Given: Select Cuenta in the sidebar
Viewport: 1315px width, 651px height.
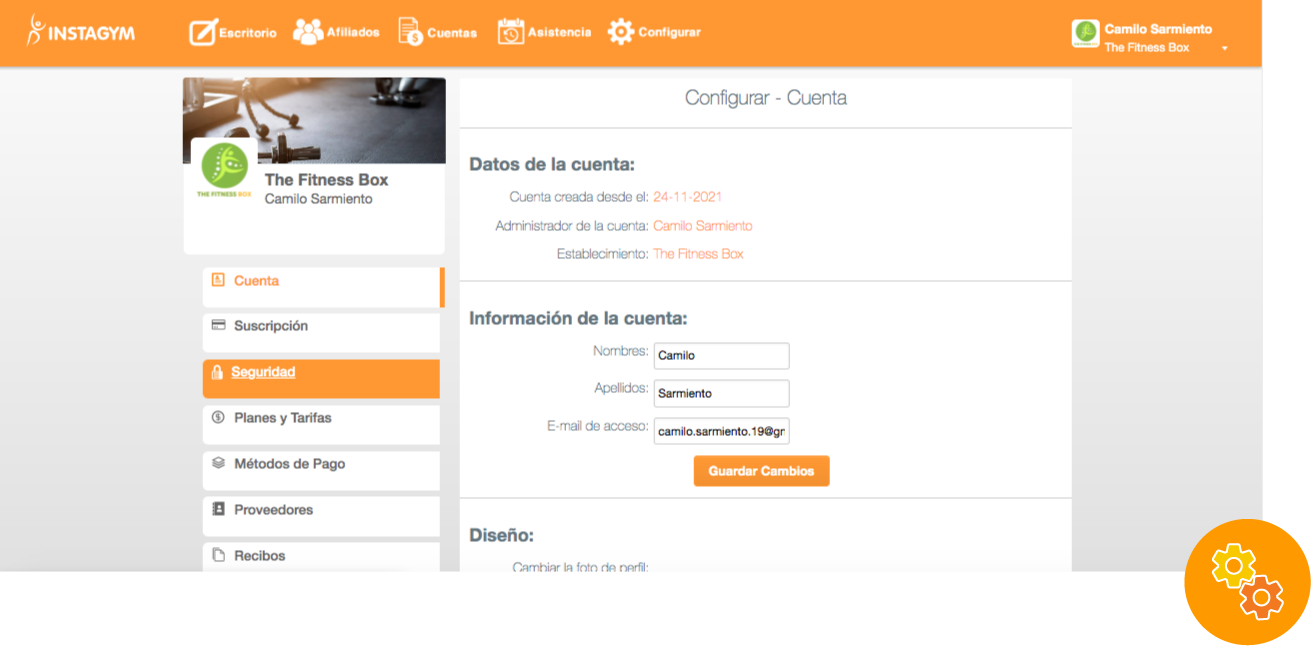Looking at the screenshot, I should click(x=256, y=281).
